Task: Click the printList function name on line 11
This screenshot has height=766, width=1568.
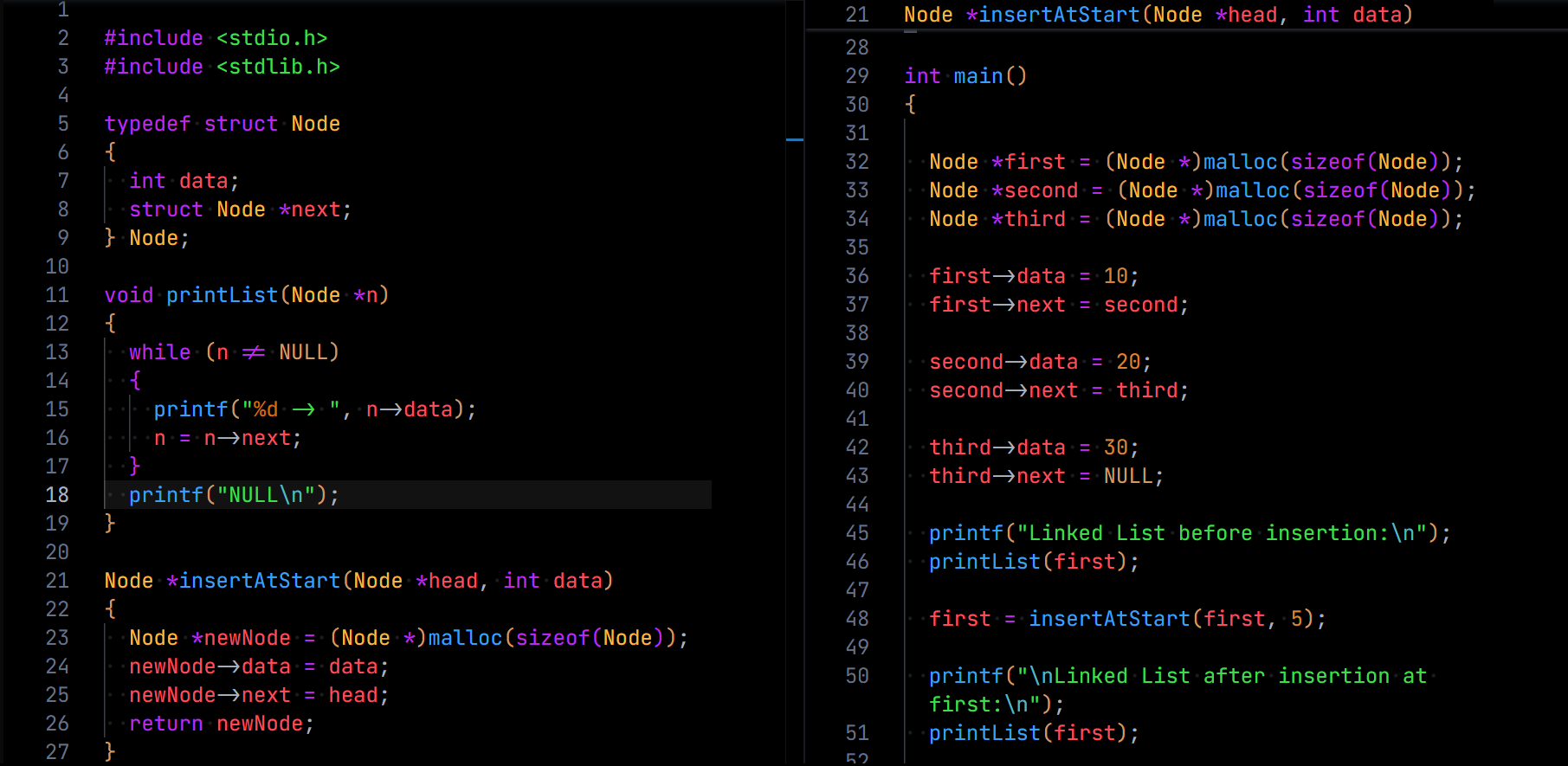Action: coord(222,295)
